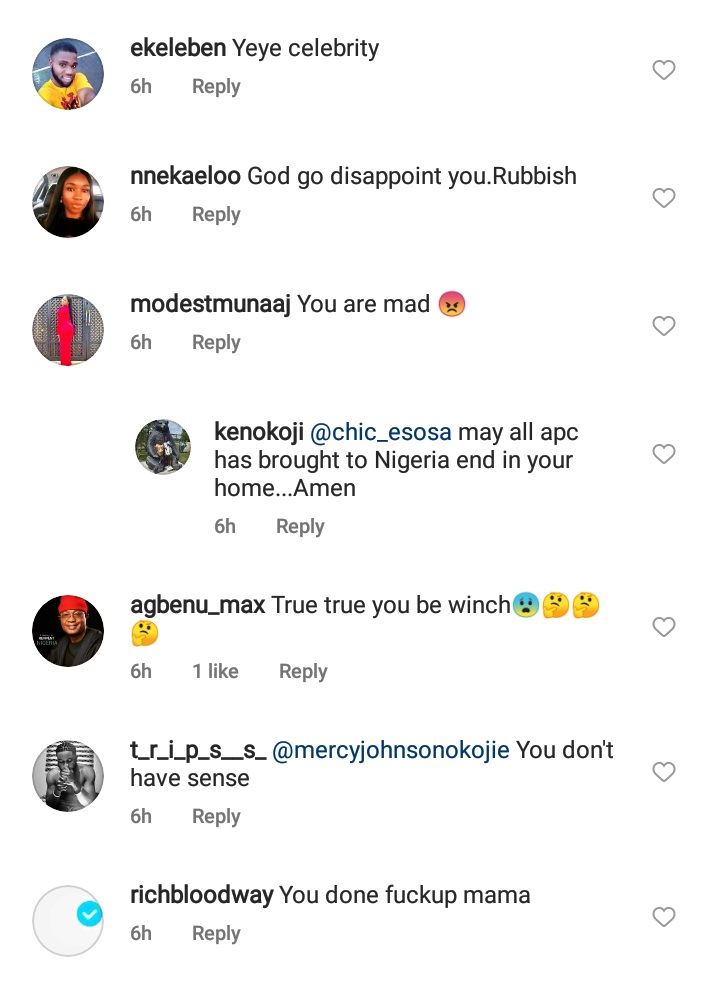Open ekeleben's profile picture
The height and width of the screenshot is (1005, 720).
pos(68,73)
